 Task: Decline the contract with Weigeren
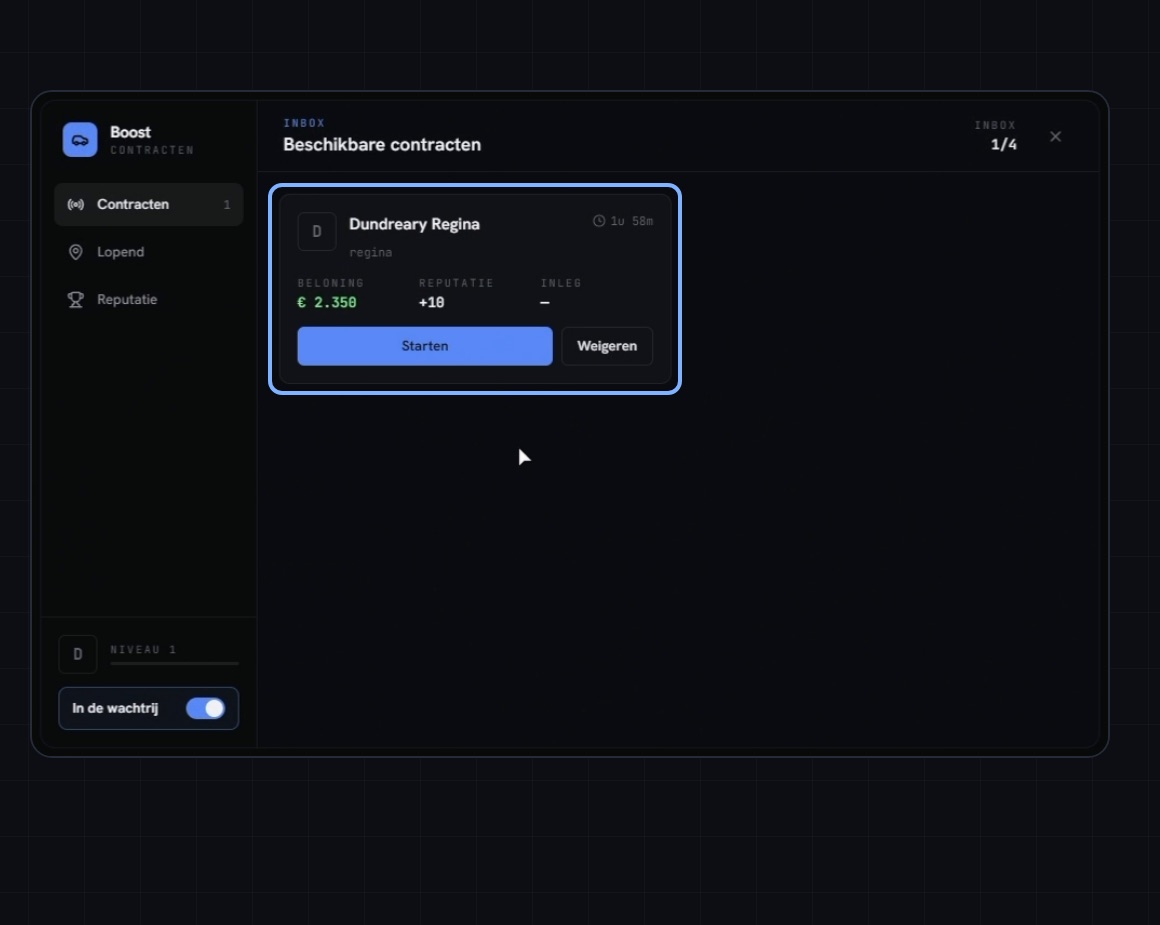click(x=607, y=346)
